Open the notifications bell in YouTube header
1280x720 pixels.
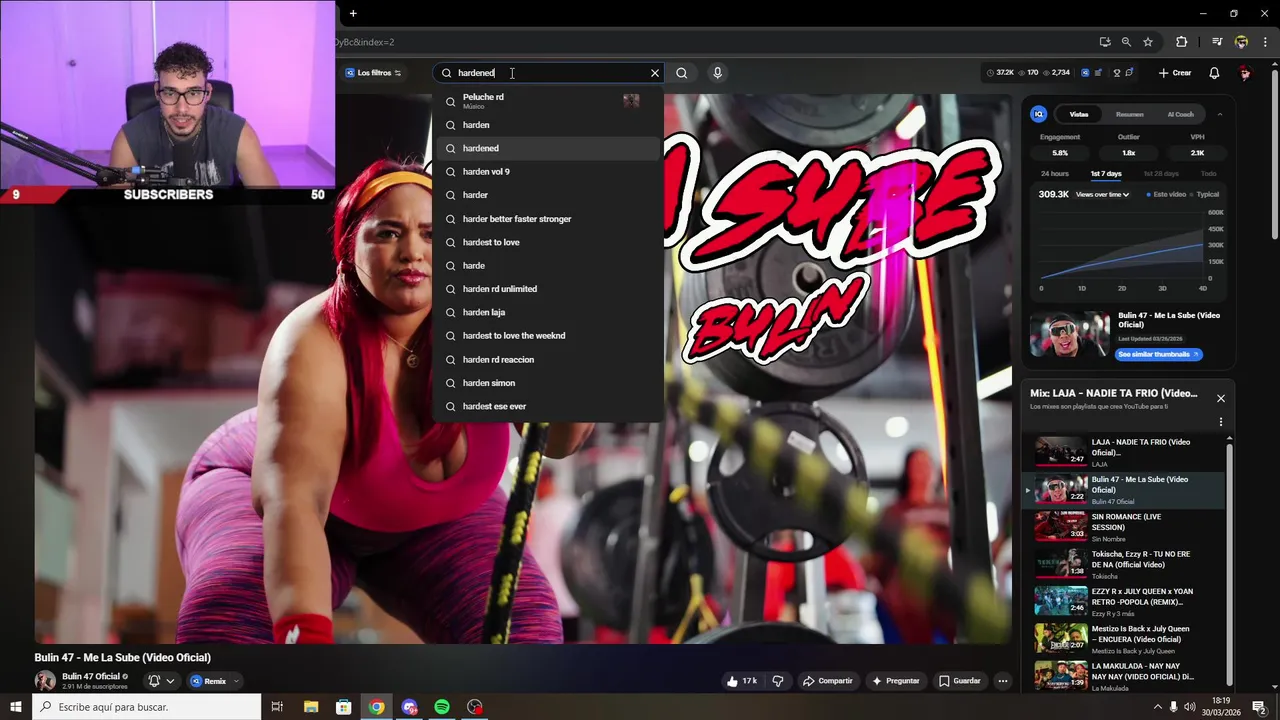(x=1214, y=73)
